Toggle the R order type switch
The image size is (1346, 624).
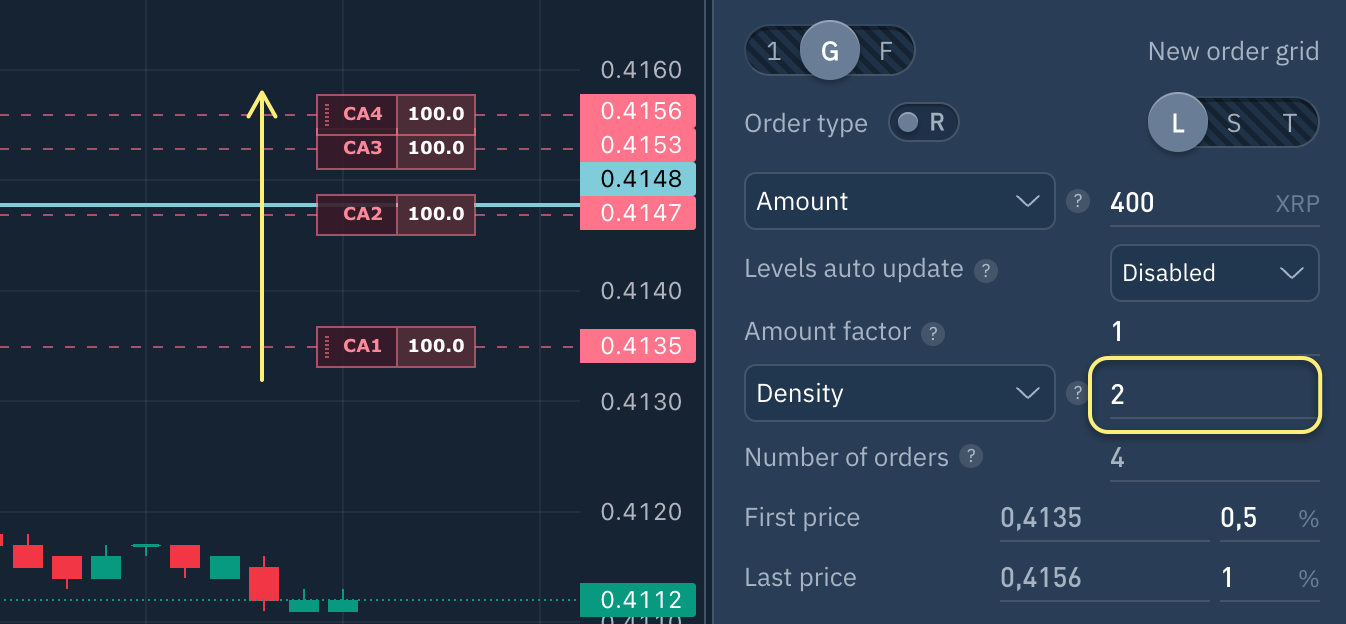(923, 123)
